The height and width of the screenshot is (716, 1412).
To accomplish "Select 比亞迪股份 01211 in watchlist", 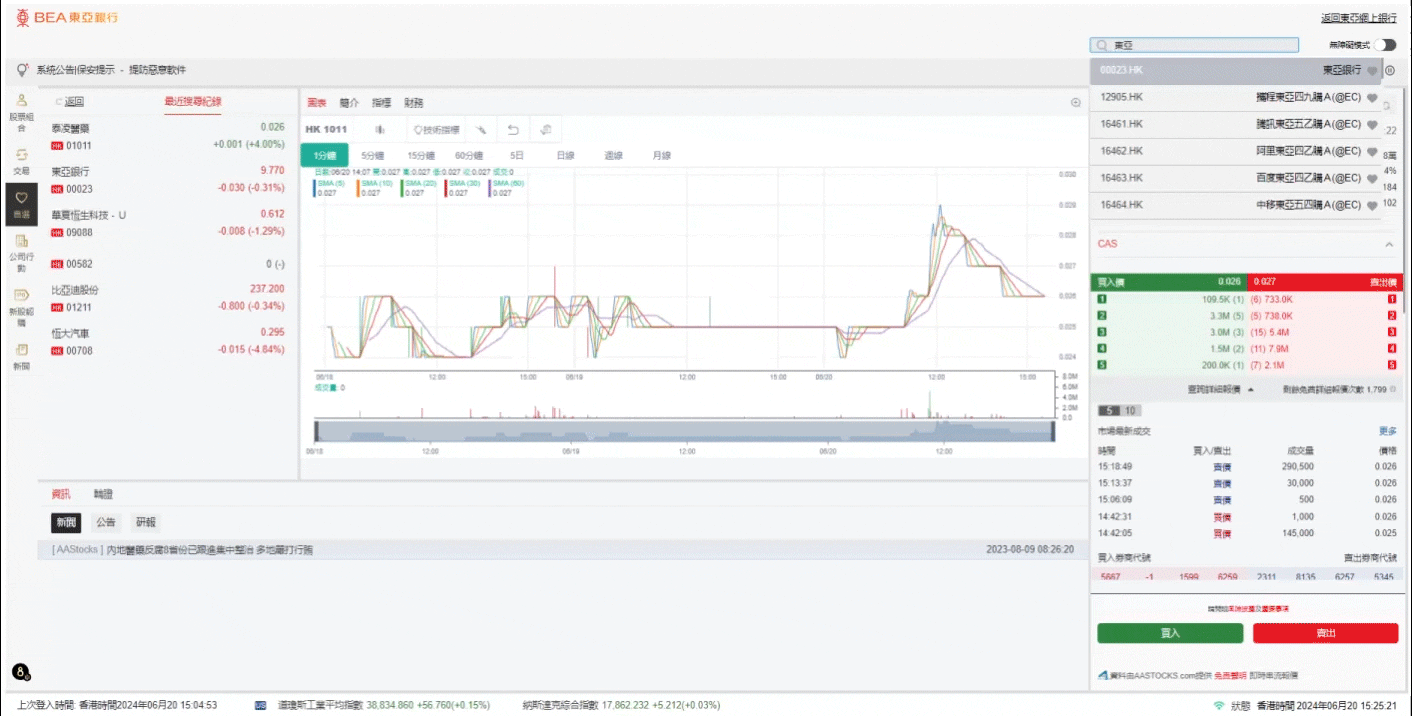I will click(168, 298).
